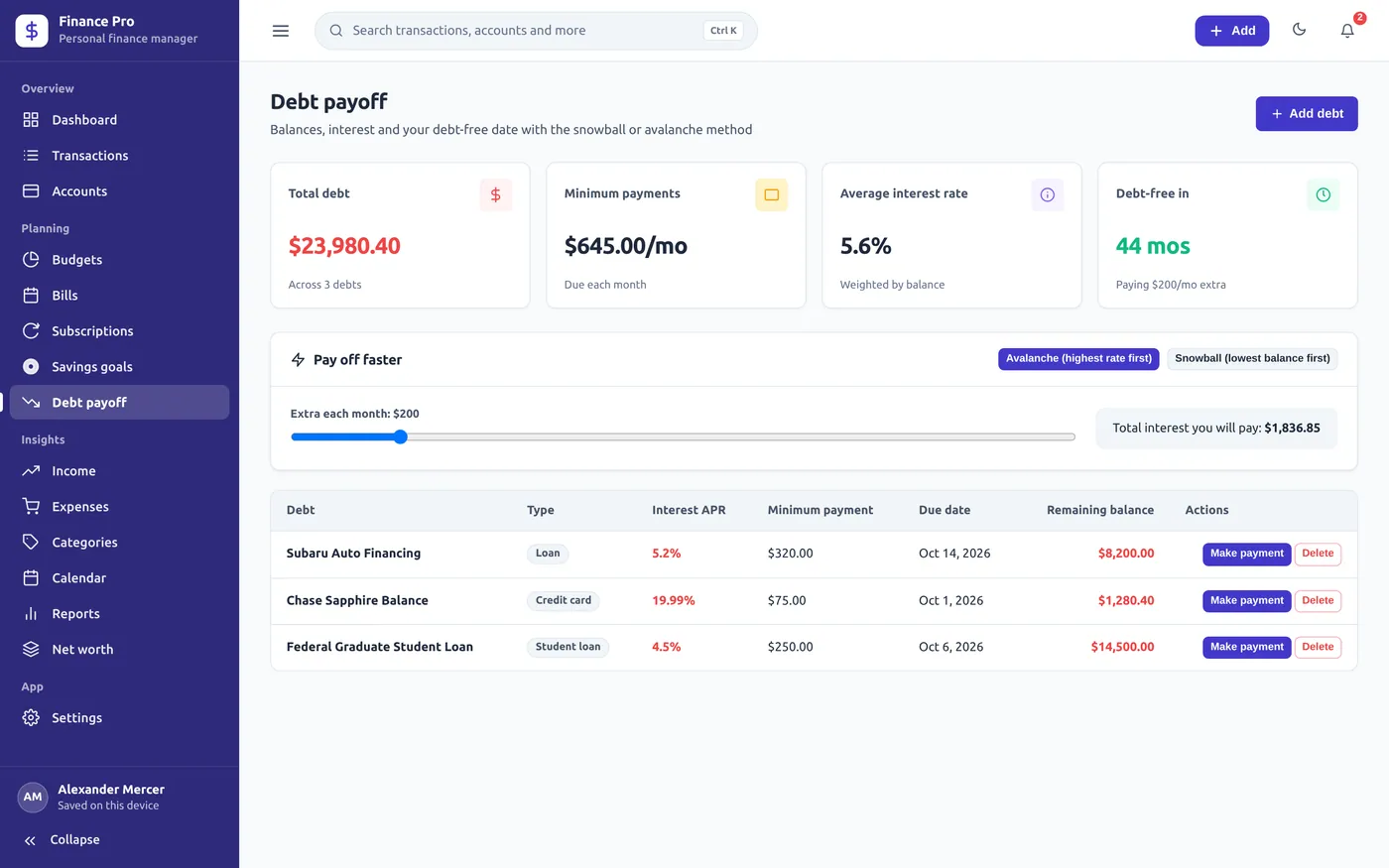Delete the Chase Sapphire Balance debt
1389x868 pixels.
(x=1318, y=601)
